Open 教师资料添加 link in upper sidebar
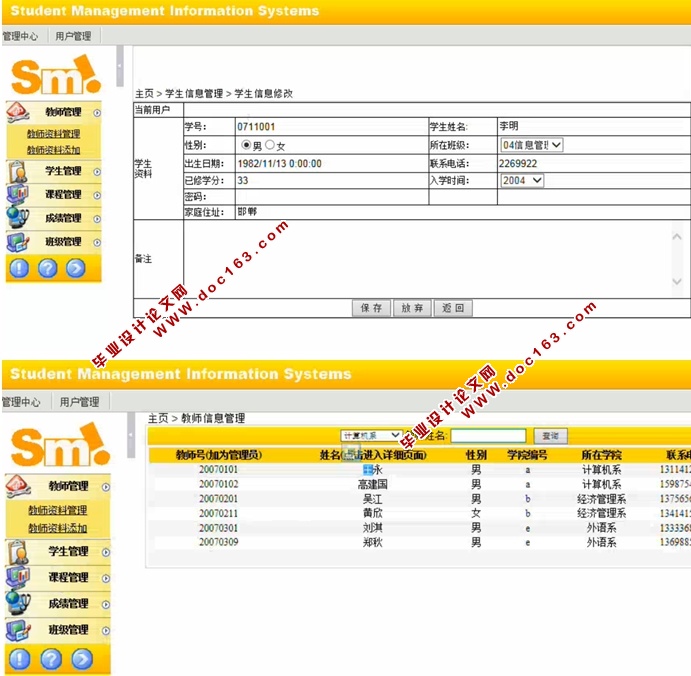Screen dimensions: 691x676 point(53,150)
